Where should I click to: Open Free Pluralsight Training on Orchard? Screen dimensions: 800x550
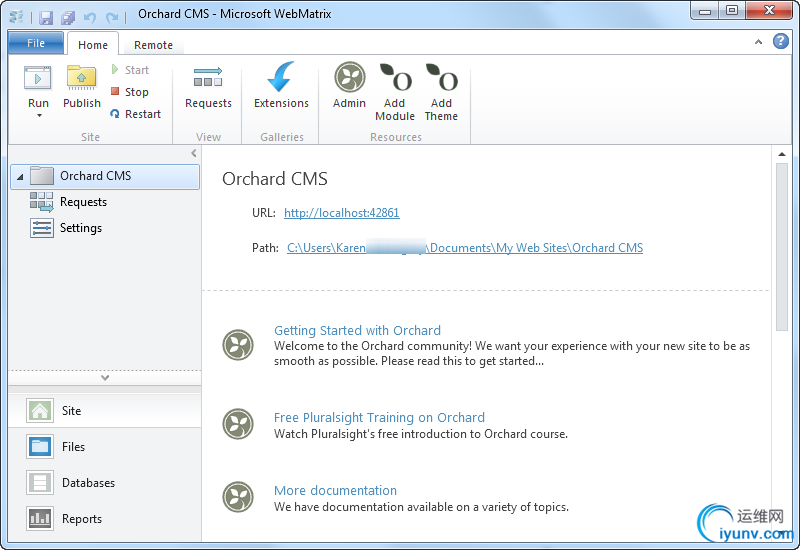pyautogui.click(x=379, y=417)
